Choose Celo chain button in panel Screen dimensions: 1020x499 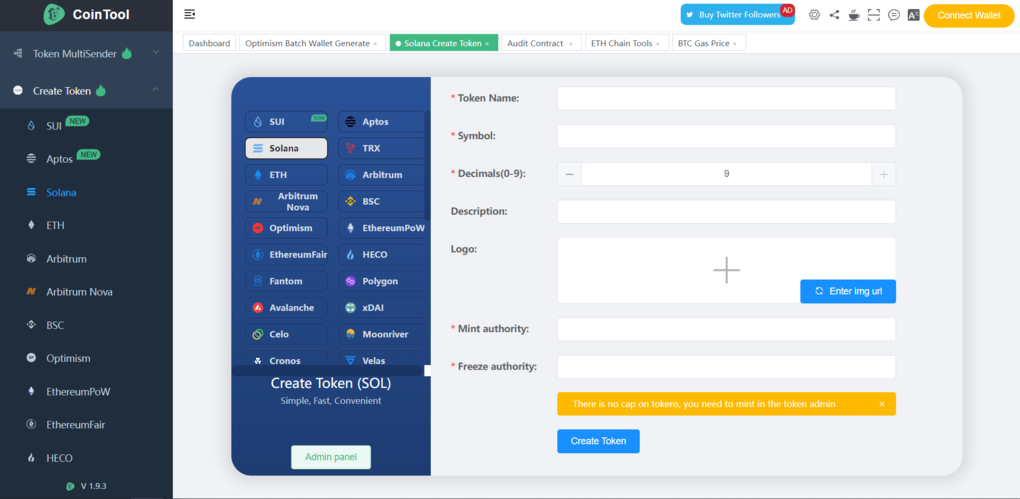click(x=286, y=334)
